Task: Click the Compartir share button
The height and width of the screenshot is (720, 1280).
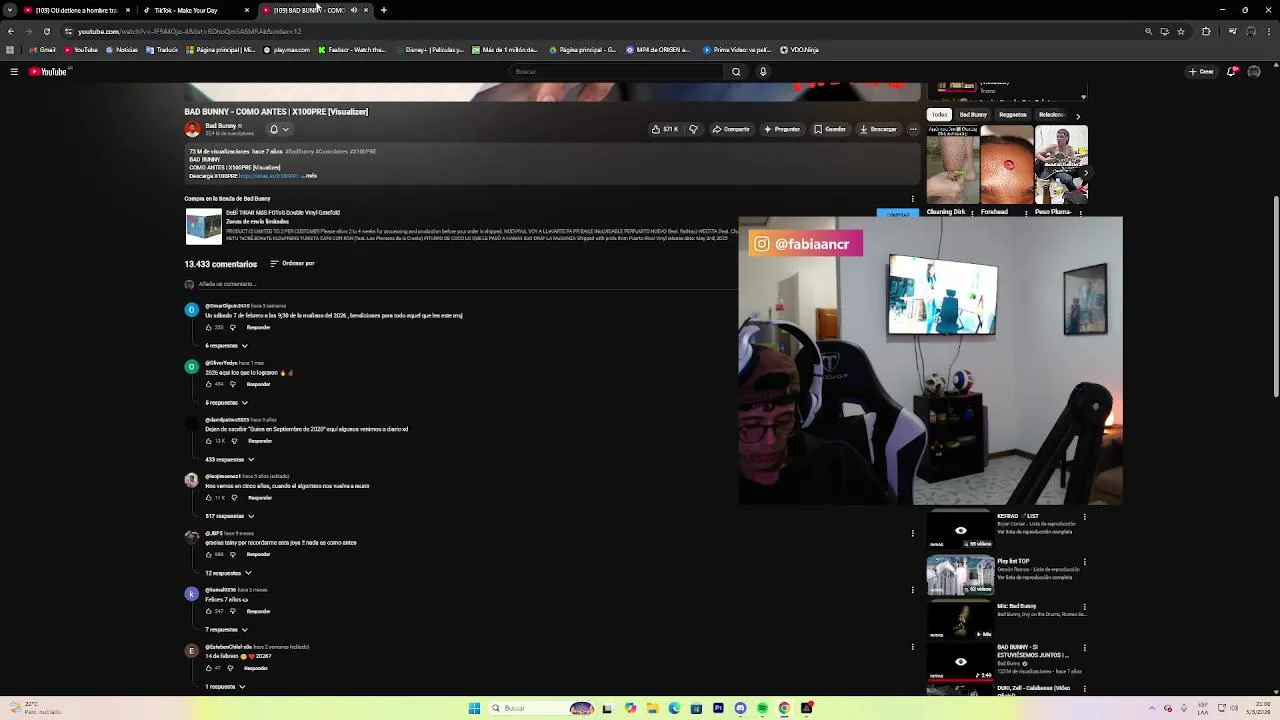Action: coord(731,129)
